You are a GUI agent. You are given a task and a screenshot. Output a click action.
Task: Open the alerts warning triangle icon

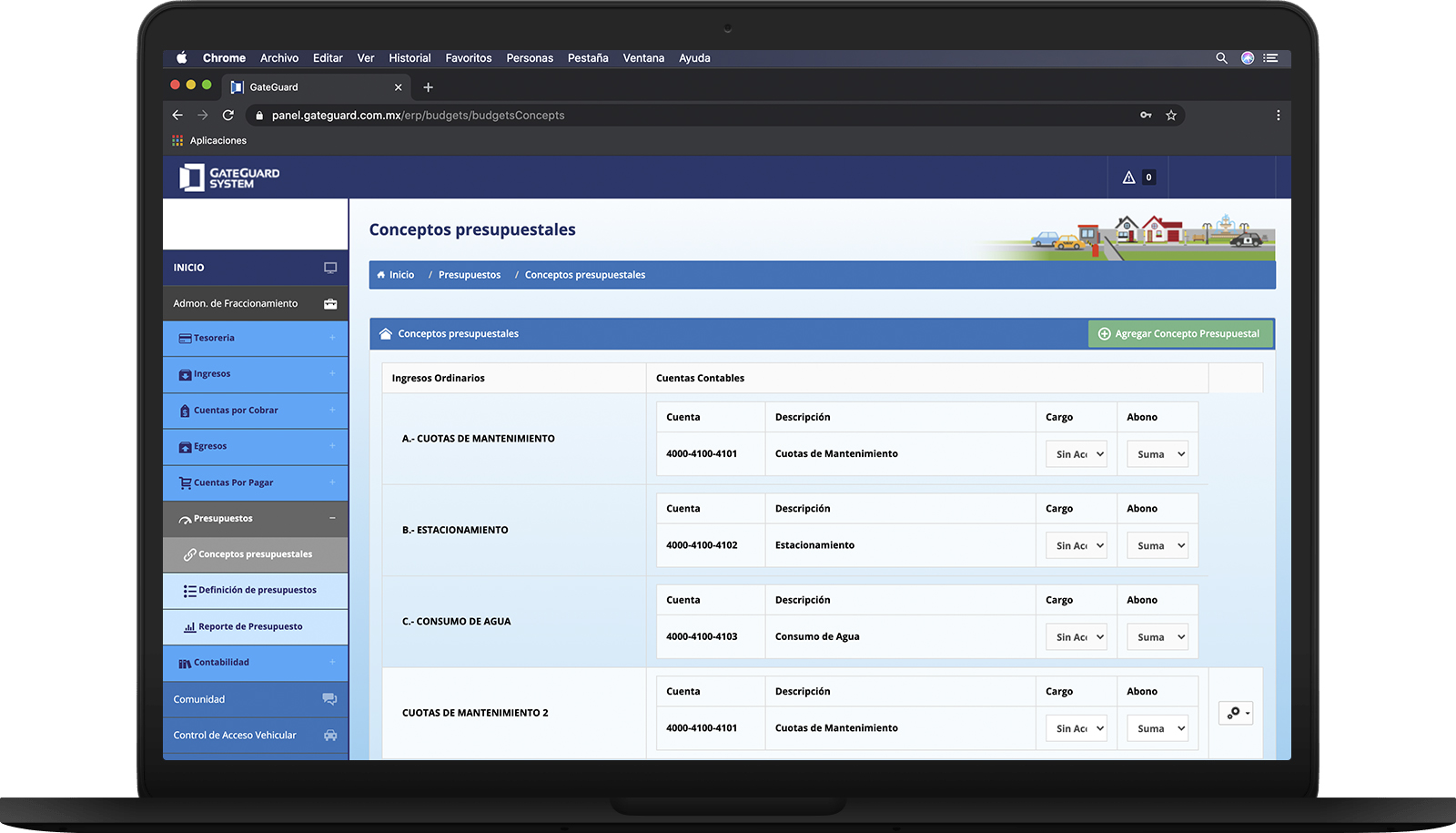click(1128, 178)
